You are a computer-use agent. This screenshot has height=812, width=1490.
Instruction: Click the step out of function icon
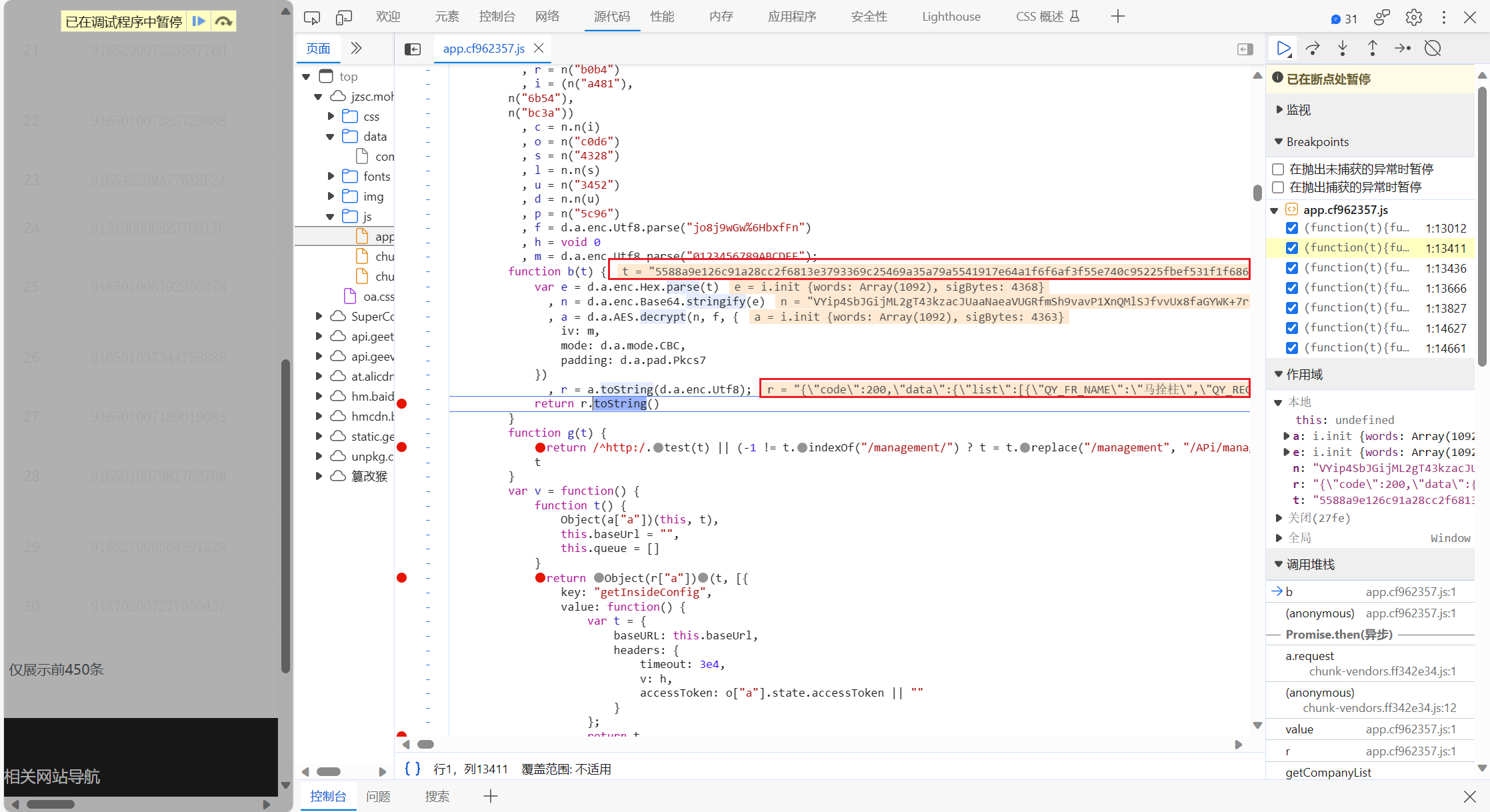[1373, 48]
